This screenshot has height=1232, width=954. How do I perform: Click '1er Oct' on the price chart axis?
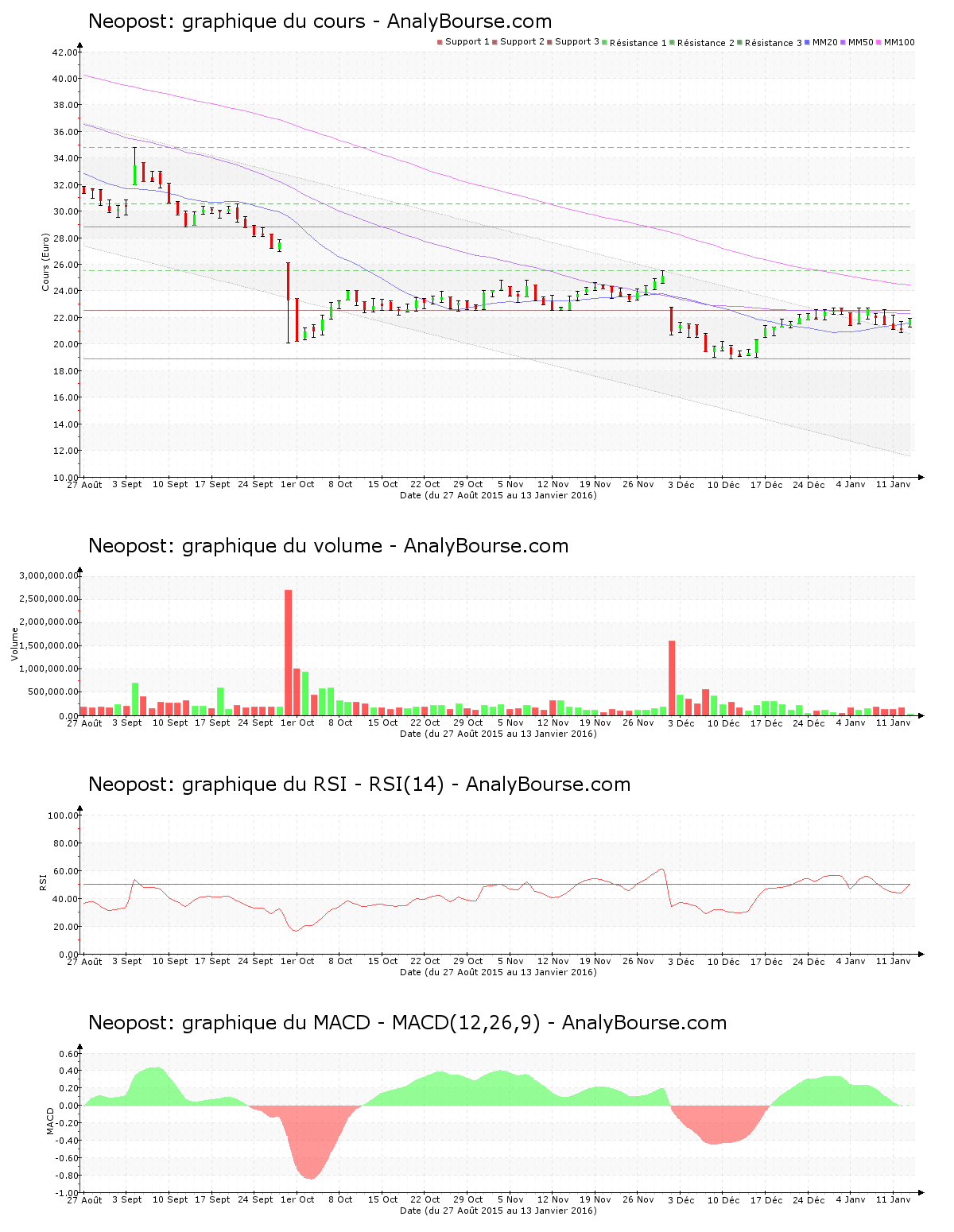298,484
